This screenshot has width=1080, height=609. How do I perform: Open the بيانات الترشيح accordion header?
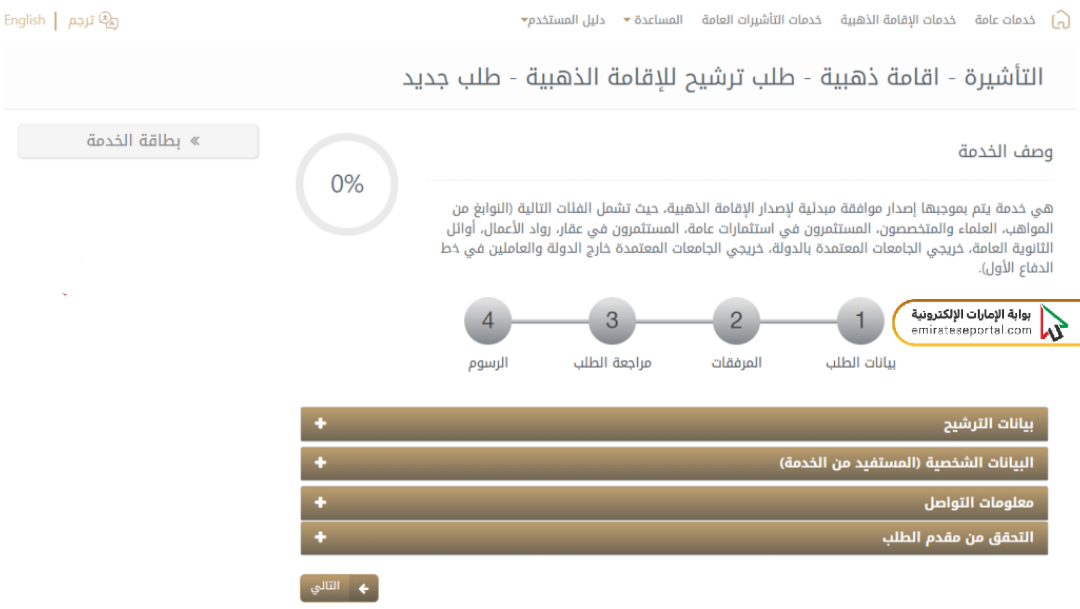674,424
